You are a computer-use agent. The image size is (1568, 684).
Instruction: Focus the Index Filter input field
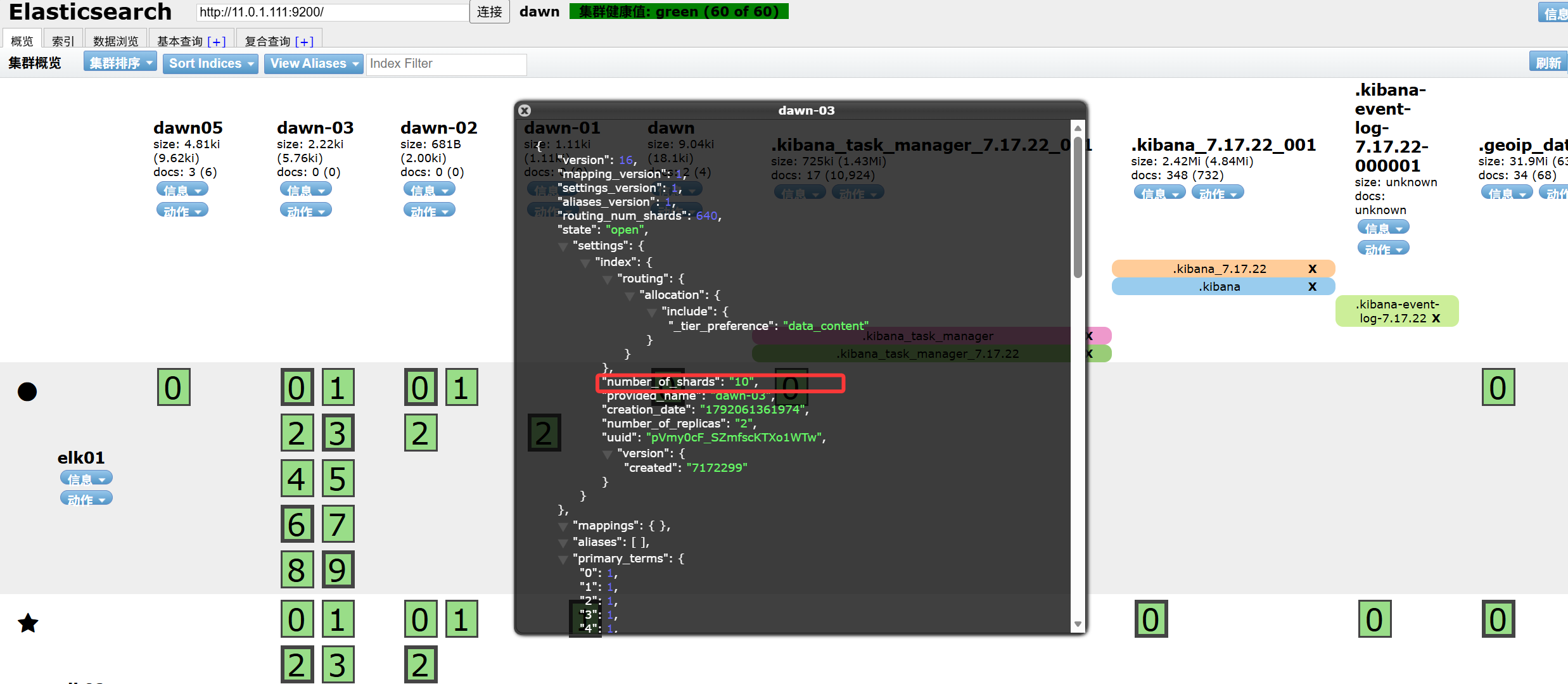pyautogui.click(x=447, y=64)
